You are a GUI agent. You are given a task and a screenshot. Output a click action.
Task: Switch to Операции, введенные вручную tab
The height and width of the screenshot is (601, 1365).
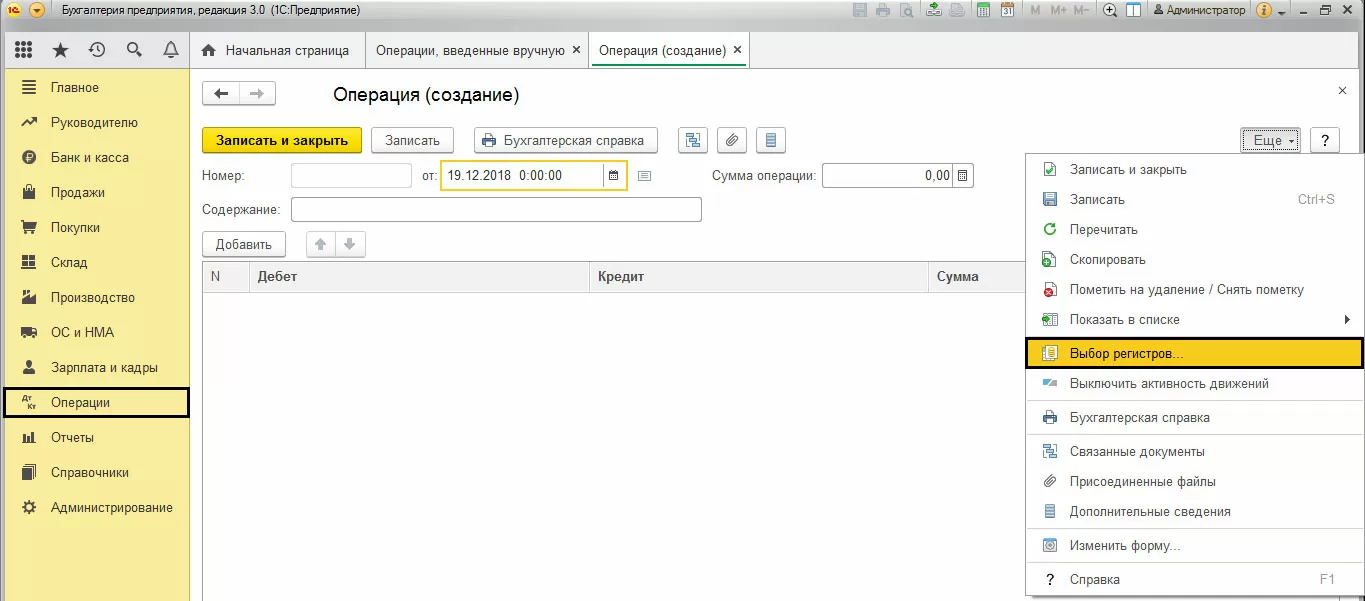pyautogui.click(x=470, y=50)
